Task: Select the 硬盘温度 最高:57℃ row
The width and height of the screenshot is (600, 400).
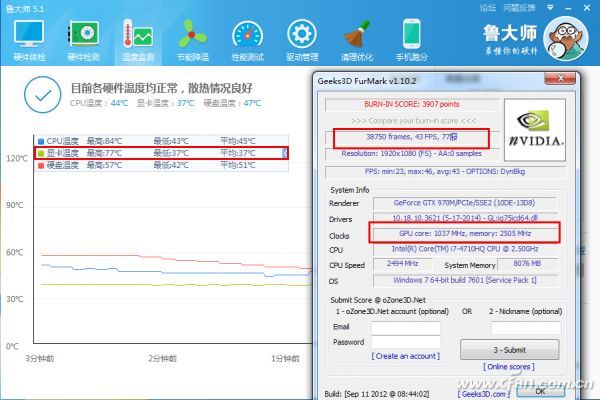Action: point(161,165)
